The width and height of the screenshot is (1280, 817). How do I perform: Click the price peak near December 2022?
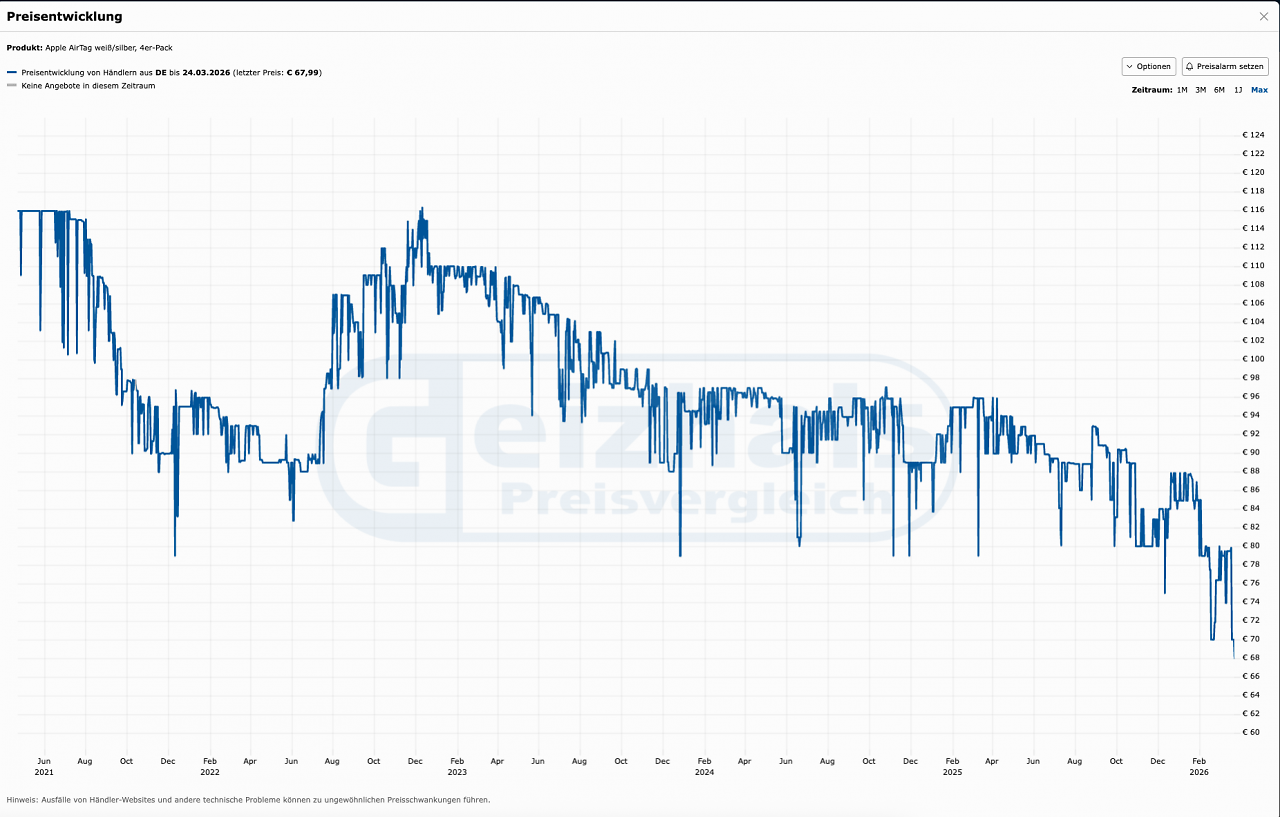click(x=422, y=208)
